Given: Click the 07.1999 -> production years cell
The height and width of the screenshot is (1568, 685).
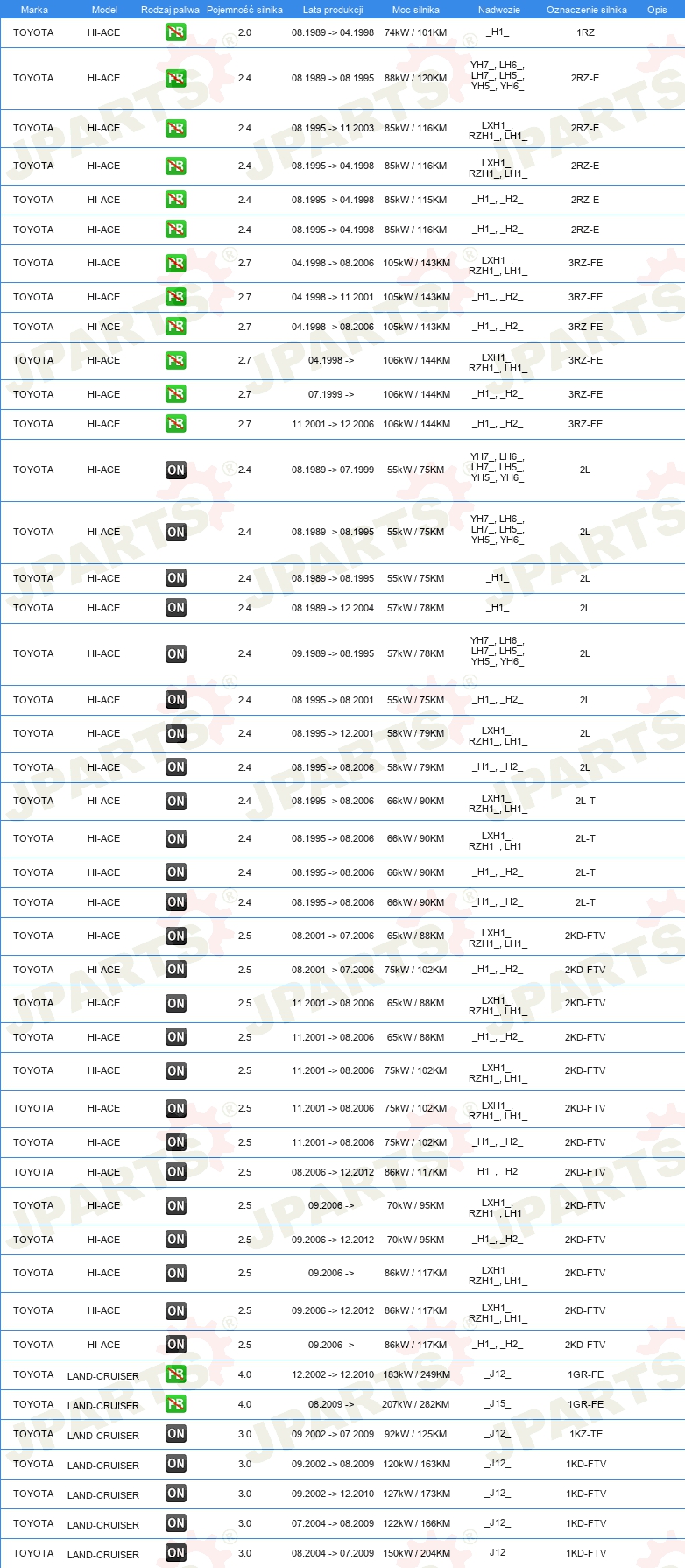Looking at the screenshot, I should point(331,394).
